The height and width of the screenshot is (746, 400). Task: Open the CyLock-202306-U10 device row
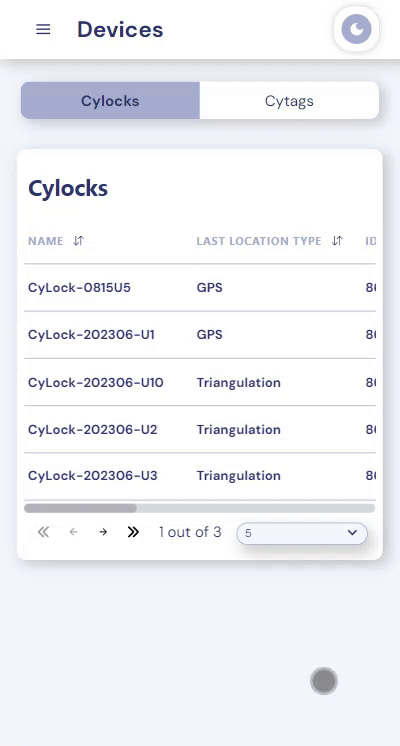200,382
